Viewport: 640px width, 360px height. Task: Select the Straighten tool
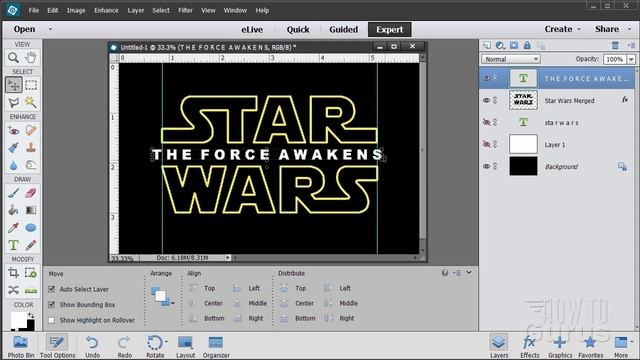(31, 290)
